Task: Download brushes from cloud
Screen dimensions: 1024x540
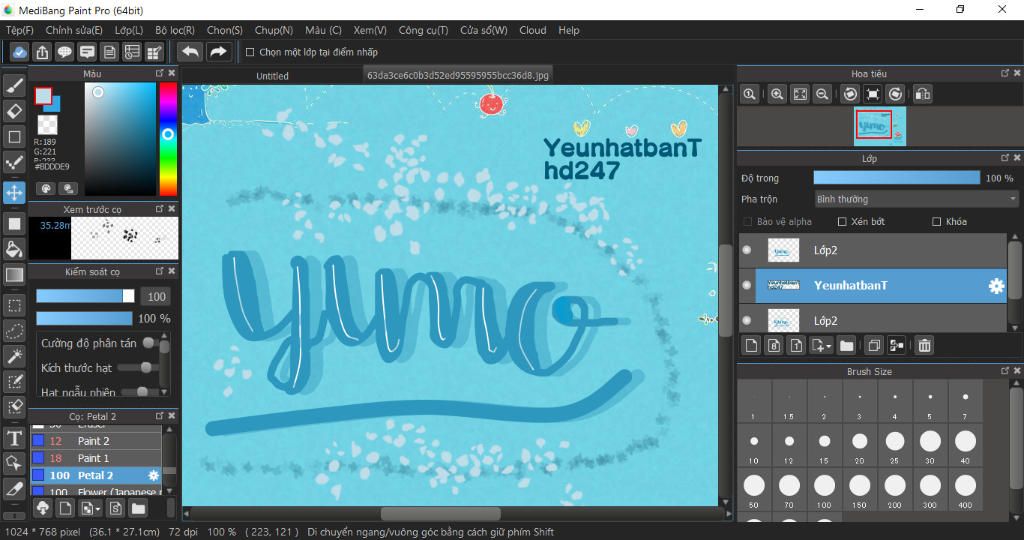Action: pyautogui.click(x=42, y=508)
